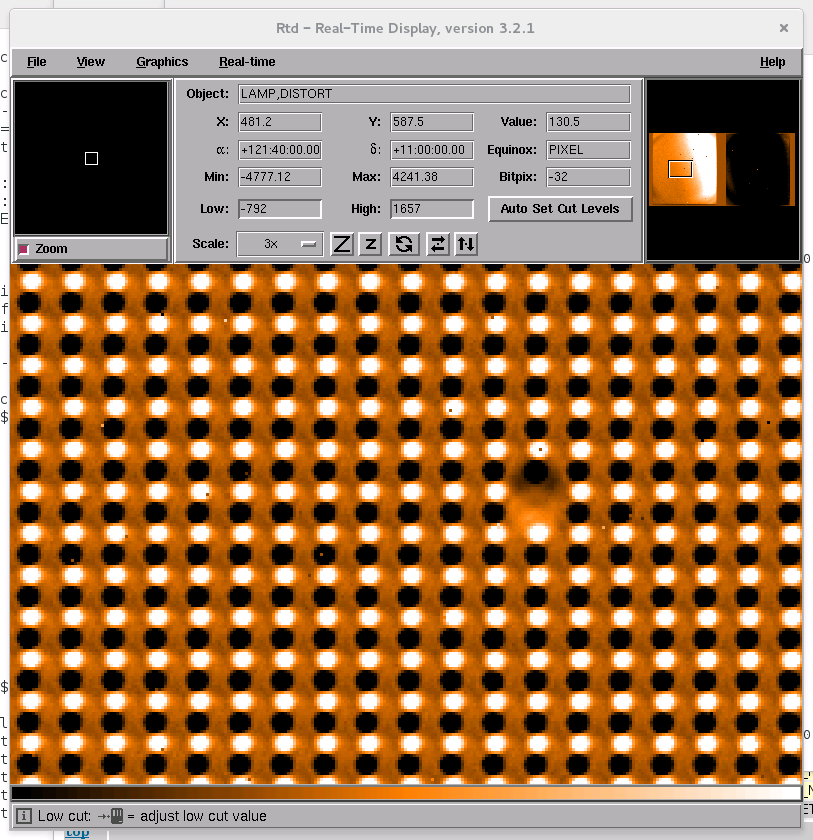Viewport: 813px width, 840px height.
Task: Open the View menu
Action: [91, 62]
